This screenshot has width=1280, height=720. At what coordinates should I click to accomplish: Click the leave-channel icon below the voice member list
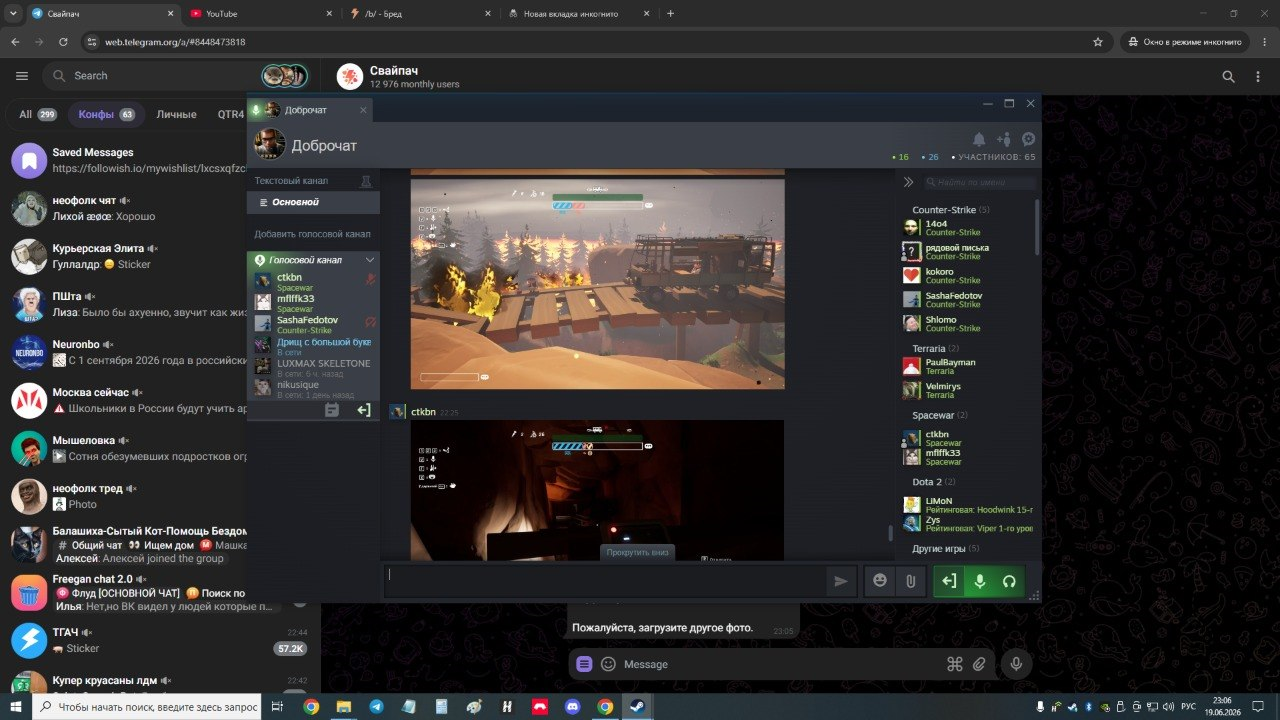364,410
